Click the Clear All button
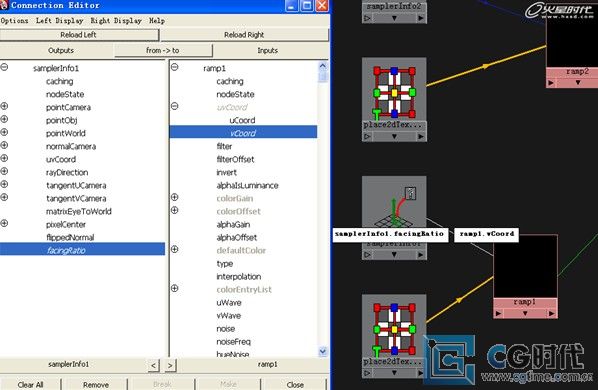598x390 pixels. click(31, 385)
